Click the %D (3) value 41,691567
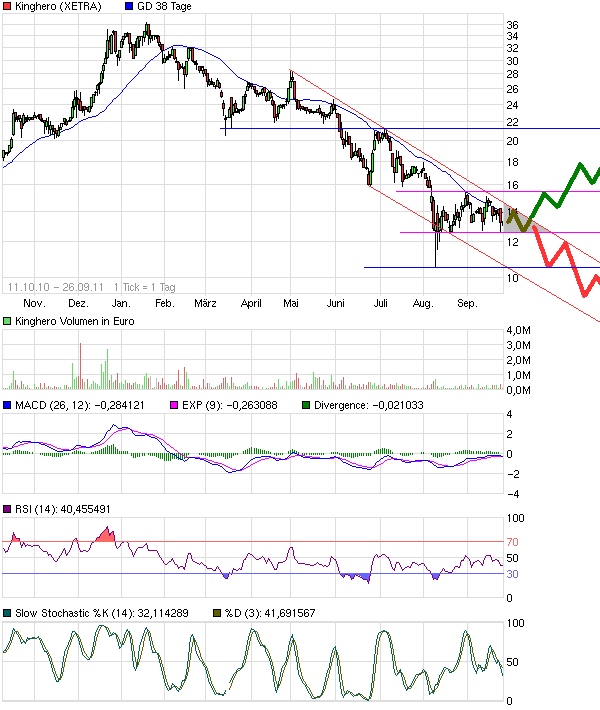Viewport: 600px width, 710px height. [x=289, y=613]
